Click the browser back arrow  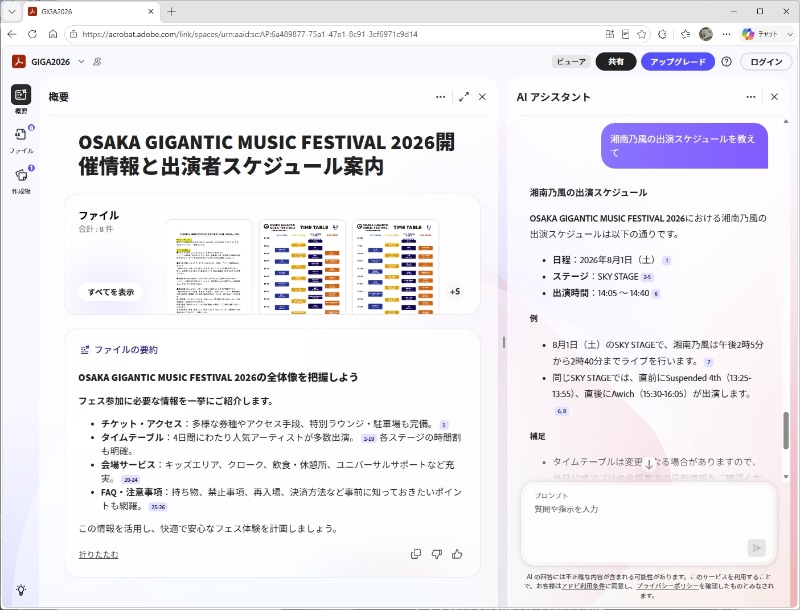pyautogui.click(x=12, y=34)
